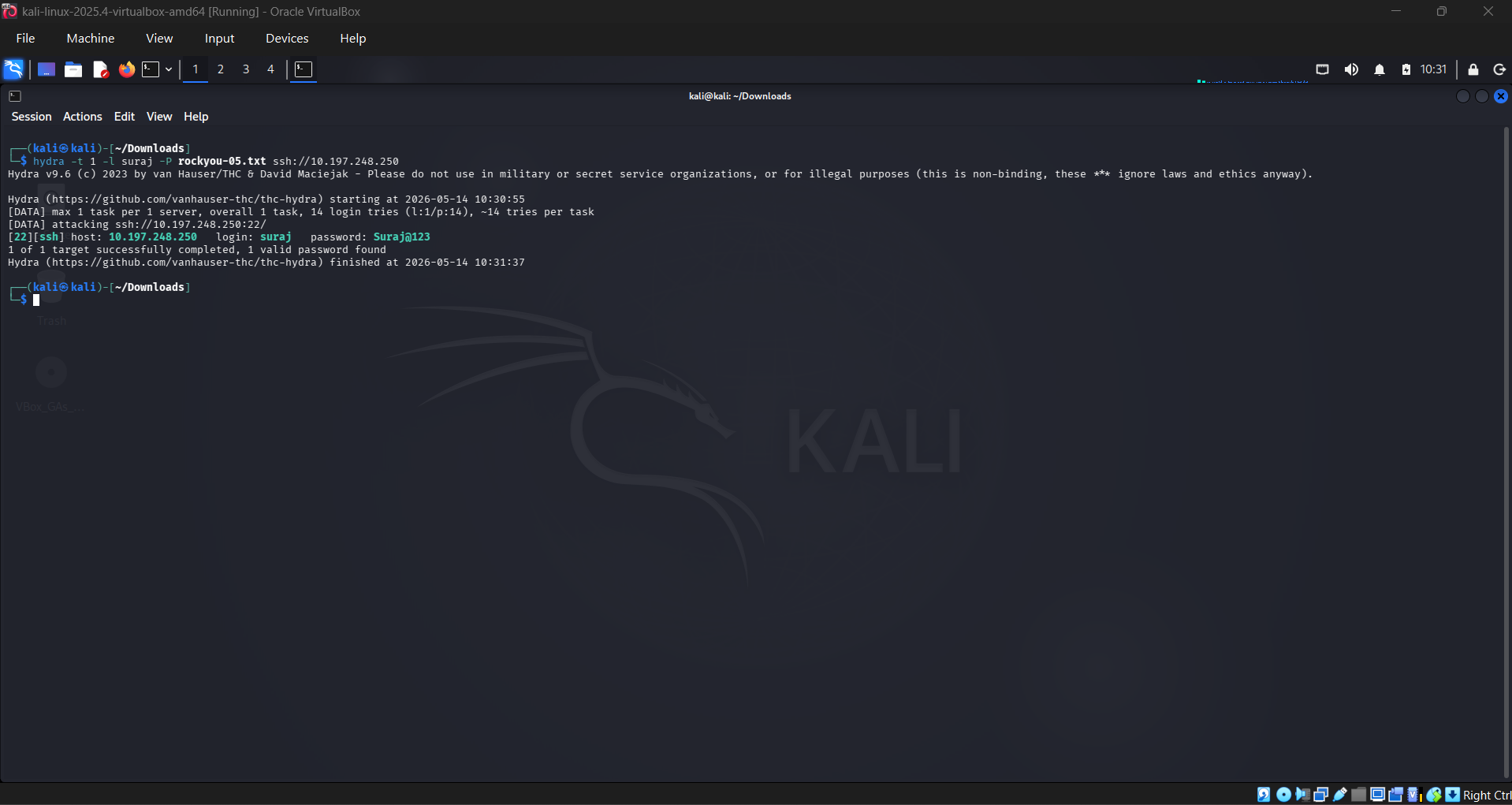Click the log out icon in the panel
The image size is (1512, 805).
pyautogui.click(x=1499, y=69)
